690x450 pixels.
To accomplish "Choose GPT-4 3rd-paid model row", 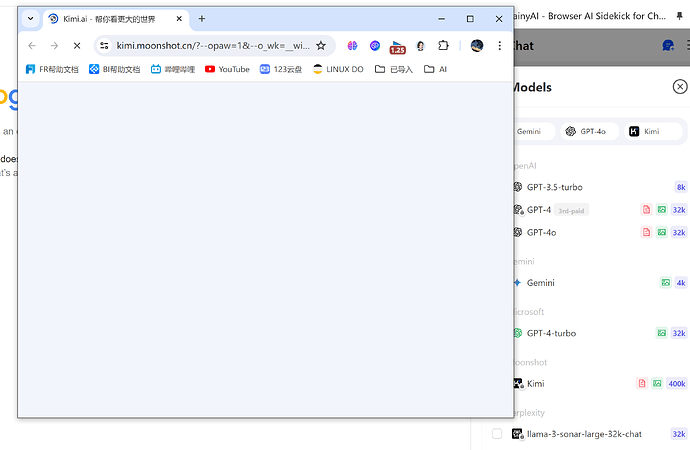I will pyautogui.click(x=601, y=210).
